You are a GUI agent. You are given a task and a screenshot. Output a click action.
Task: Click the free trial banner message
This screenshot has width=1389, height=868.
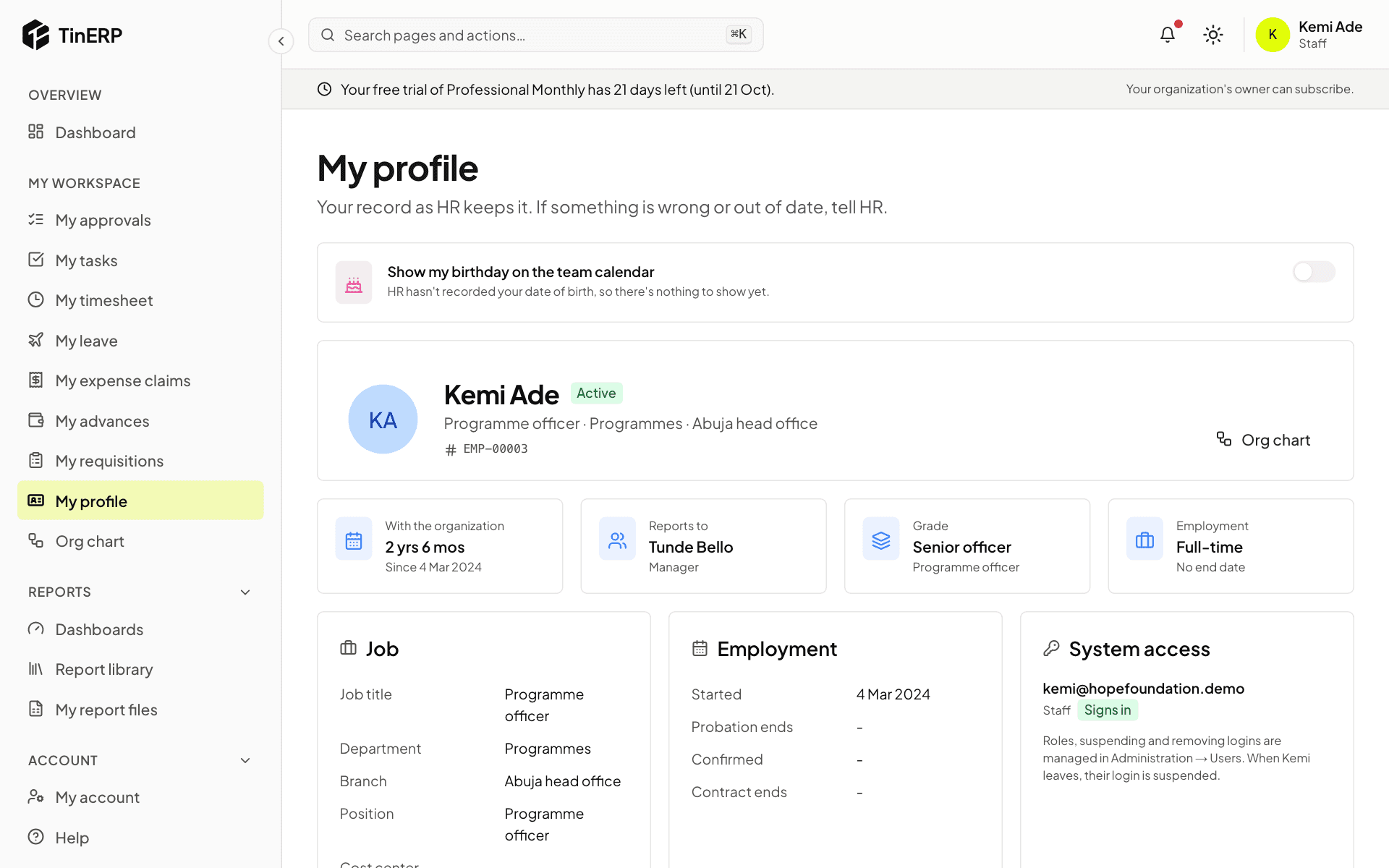point(557,90)
